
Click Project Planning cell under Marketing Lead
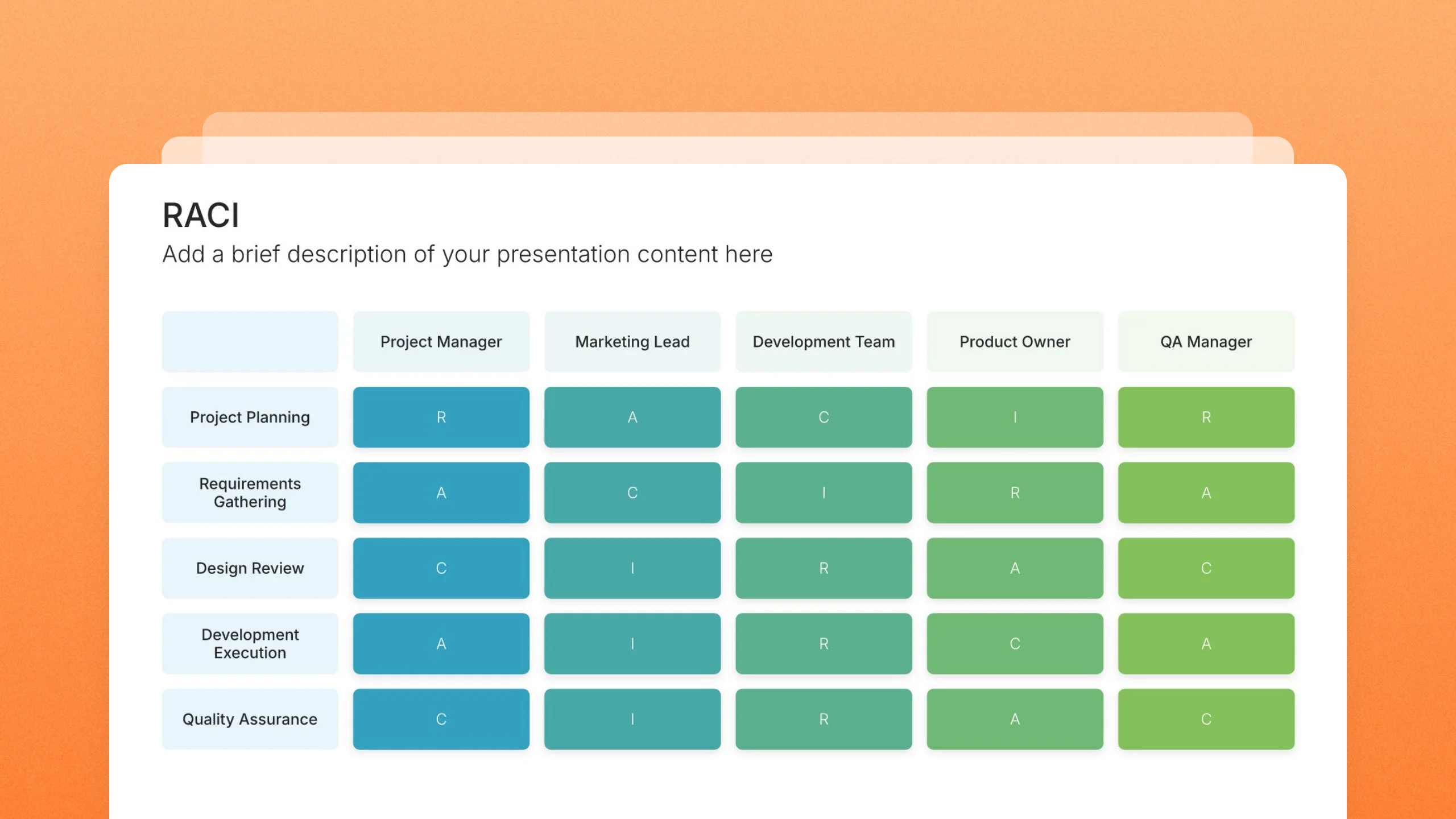pos(632,417)
